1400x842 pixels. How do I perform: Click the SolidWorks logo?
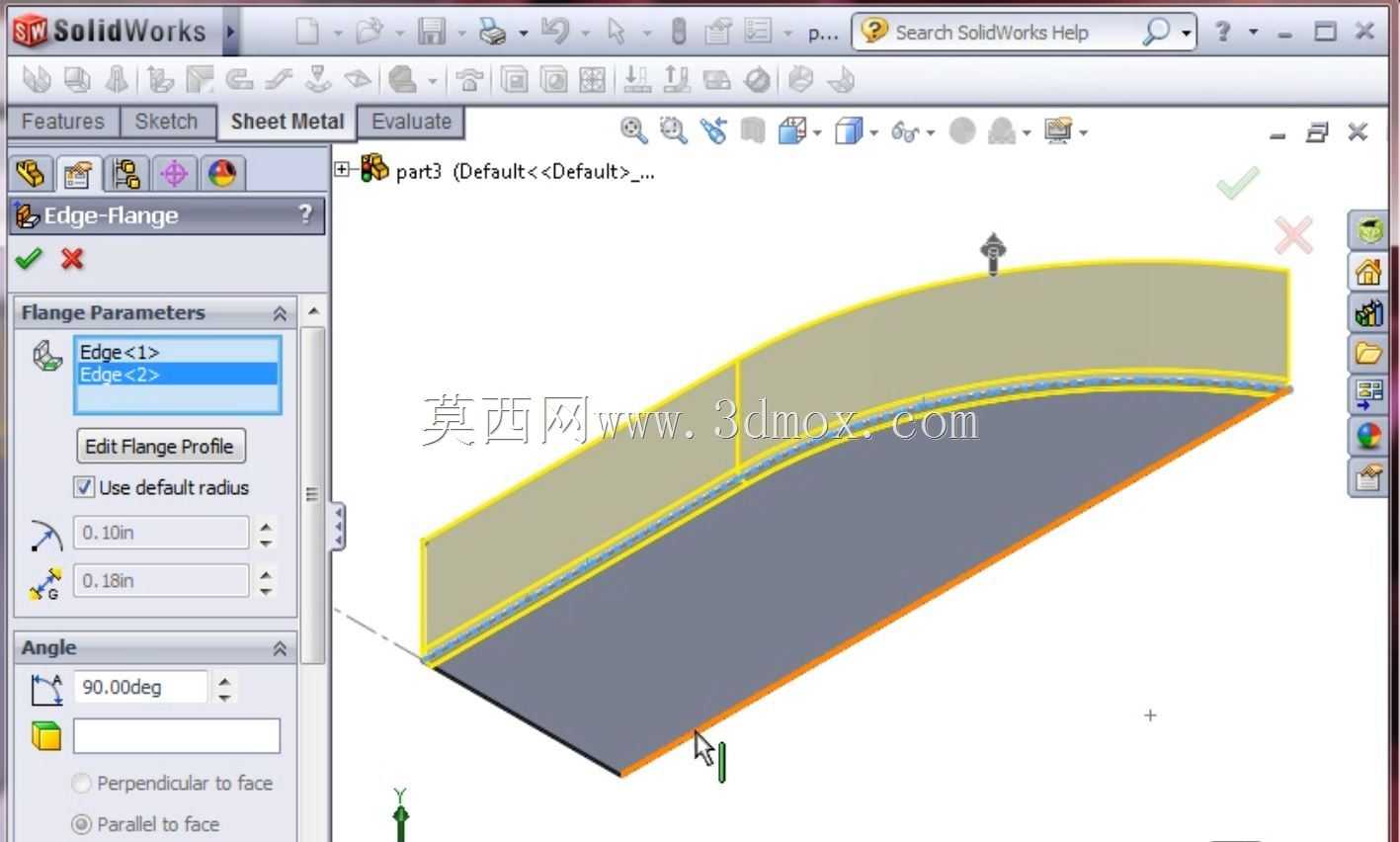(111, 32)
